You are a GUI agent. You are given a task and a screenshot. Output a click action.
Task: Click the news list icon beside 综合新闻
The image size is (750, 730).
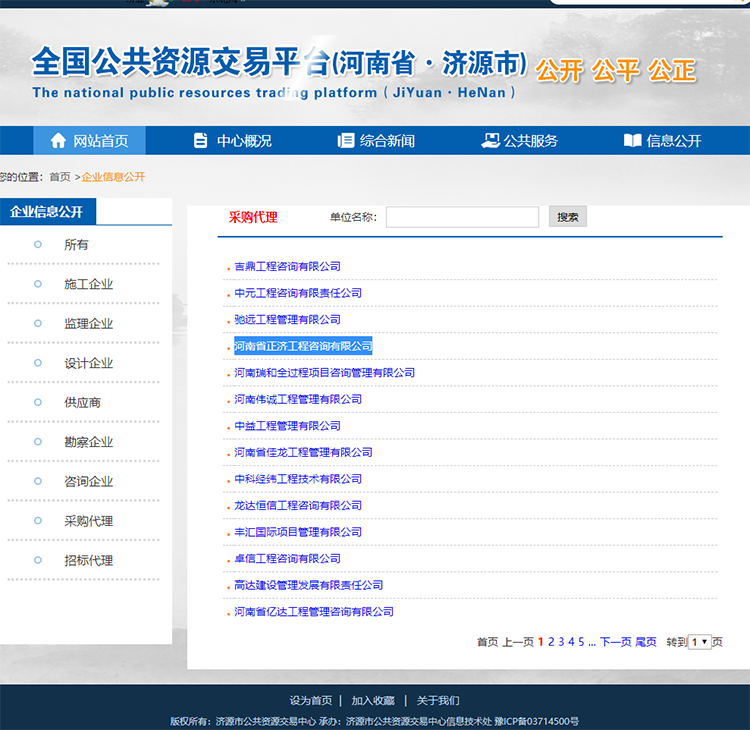[x=346, y=141]
